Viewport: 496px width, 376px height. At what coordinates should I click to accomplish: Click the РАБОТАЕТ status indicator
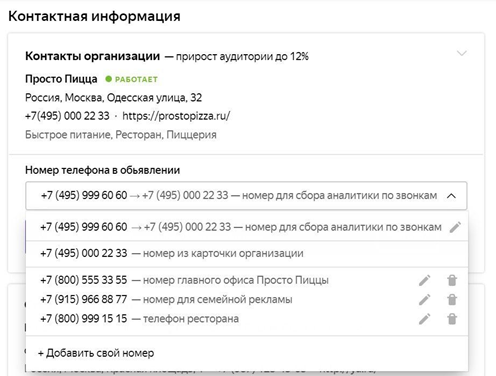point(132,79)
